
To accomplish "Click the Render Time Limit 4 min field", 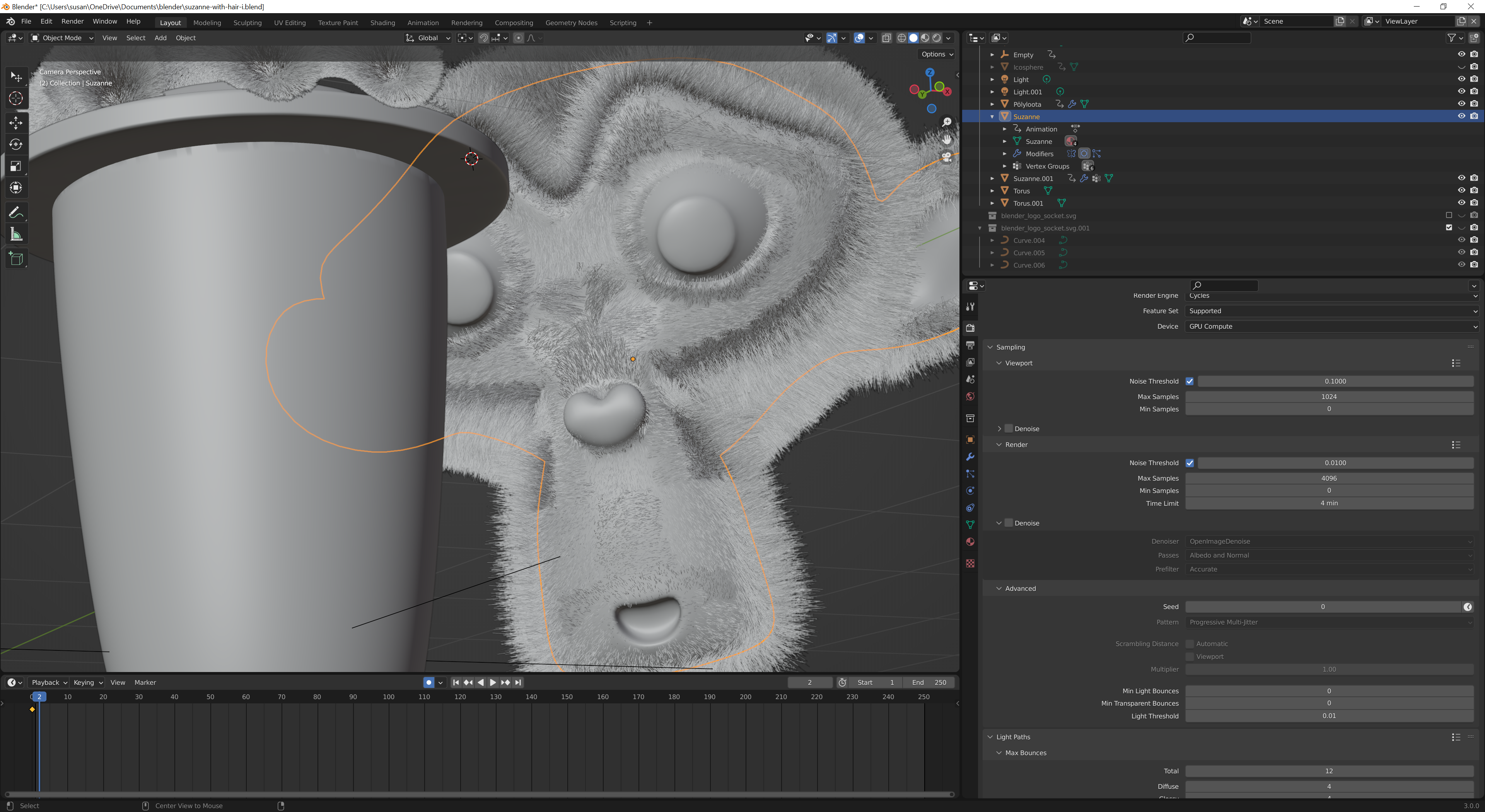I will pyautogui.click(x=1330, y=503).
